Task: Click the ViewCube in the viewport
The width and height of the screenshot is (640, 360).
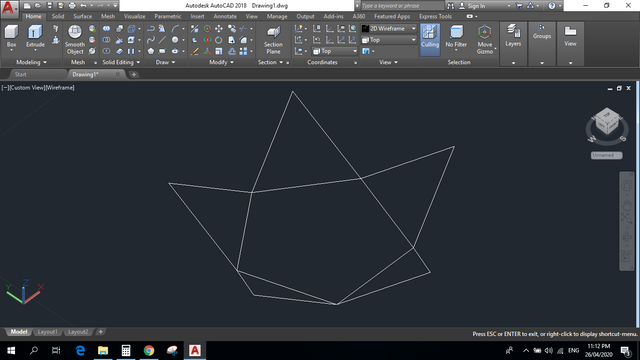Action: [x=607, y=121]
